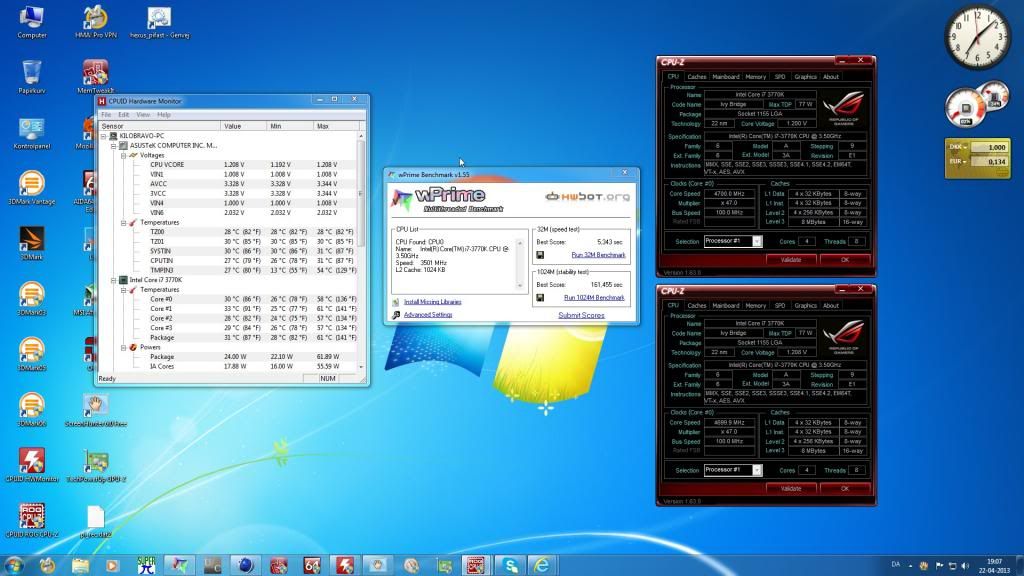The image size is (1024, 576).
Task: Select the TechPowerUp GPU-Z desktop shortcut
Action: coord(95,465)
